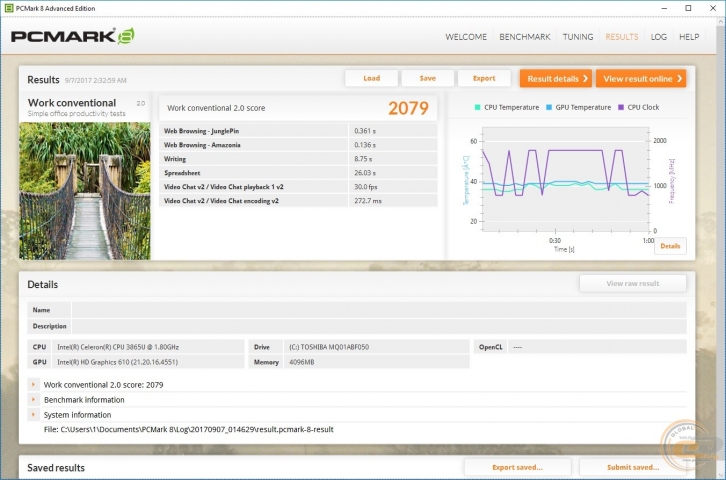Viewport: 726px width, 480px height.
Task: Click the 26.03 s spreadsheet value
Action: tap(365, 173)
